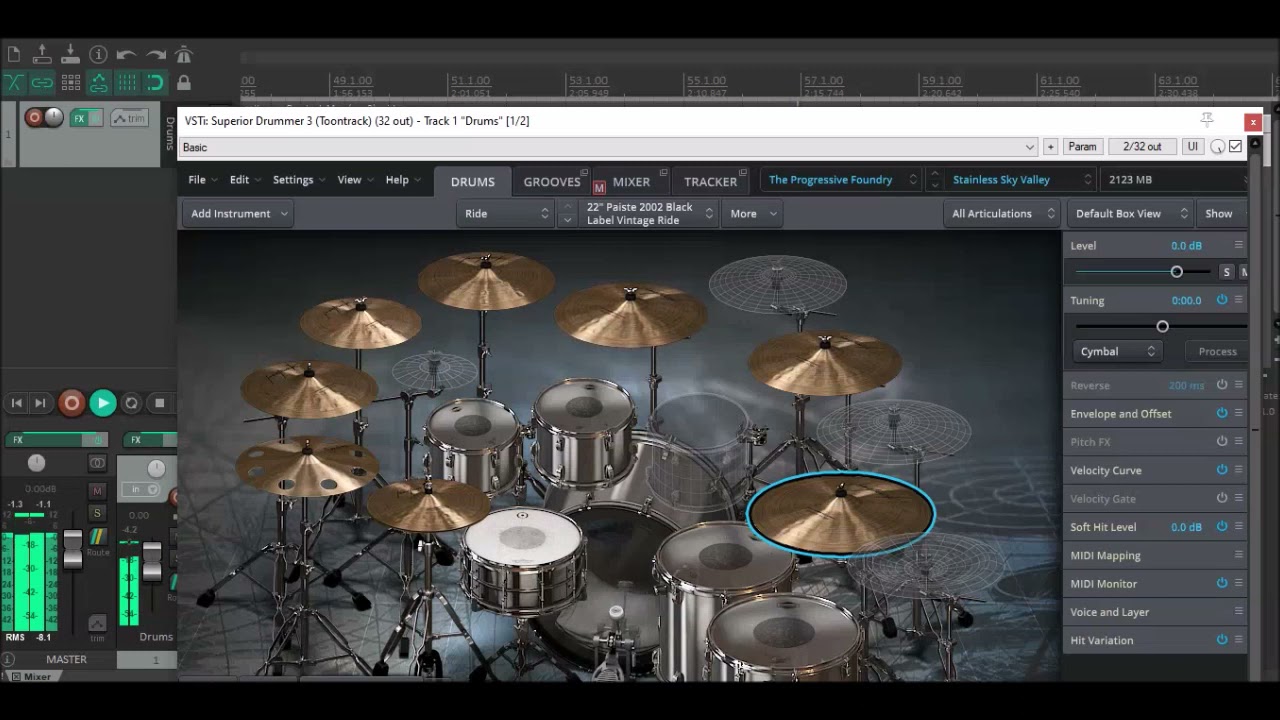Mute the master track
1280x720 pixels.
click(97, 491)
